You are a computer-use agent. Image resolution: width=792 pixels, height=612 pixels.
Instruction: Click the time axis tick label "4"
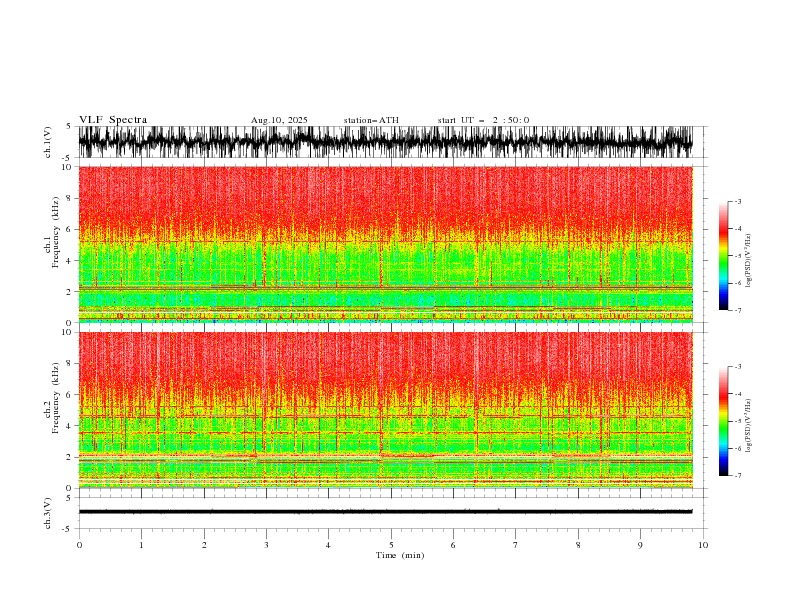[328, 545]
